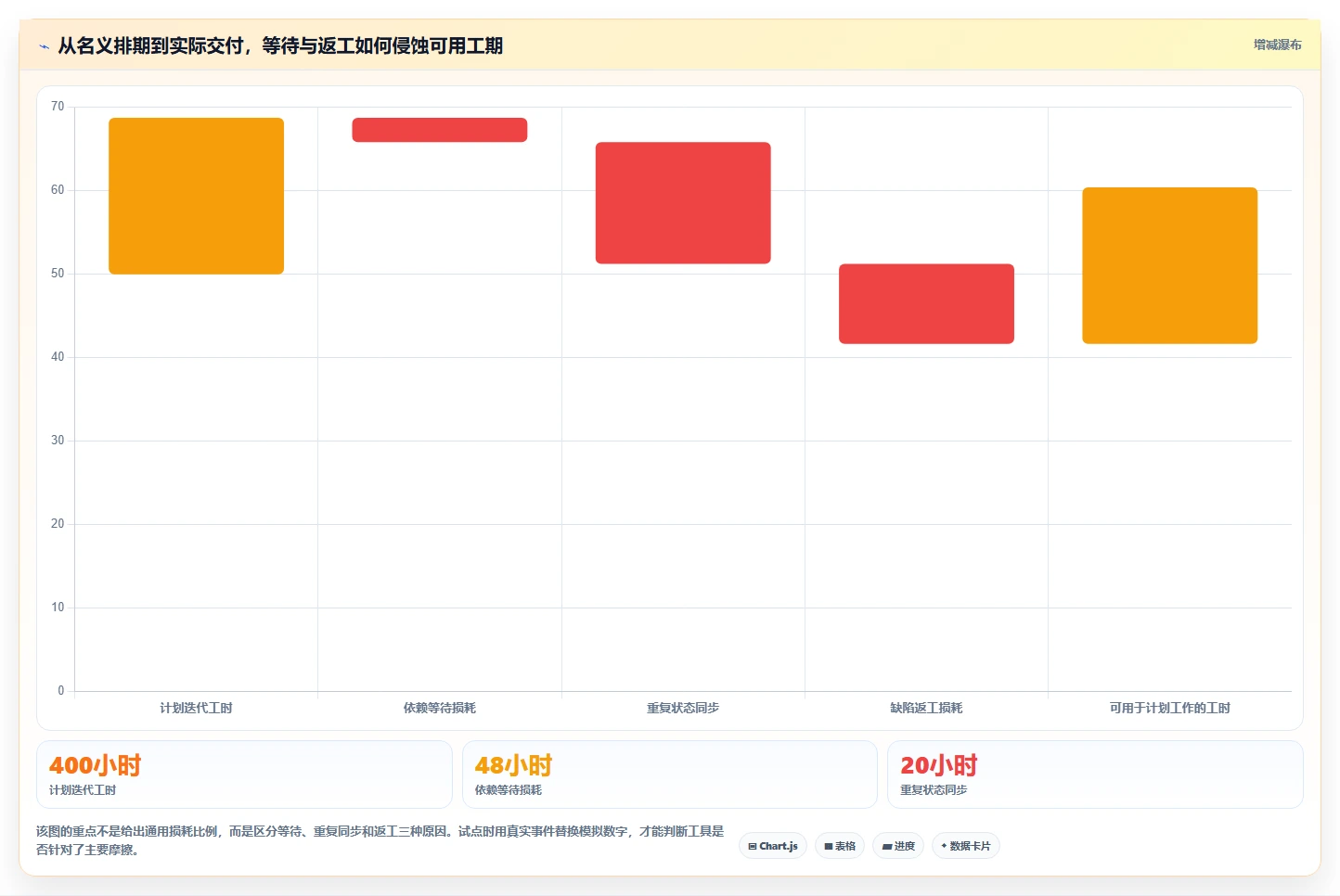Click the red 依赖等待损耗 bar
This screenshot has width=1340, height=896.
440,130
